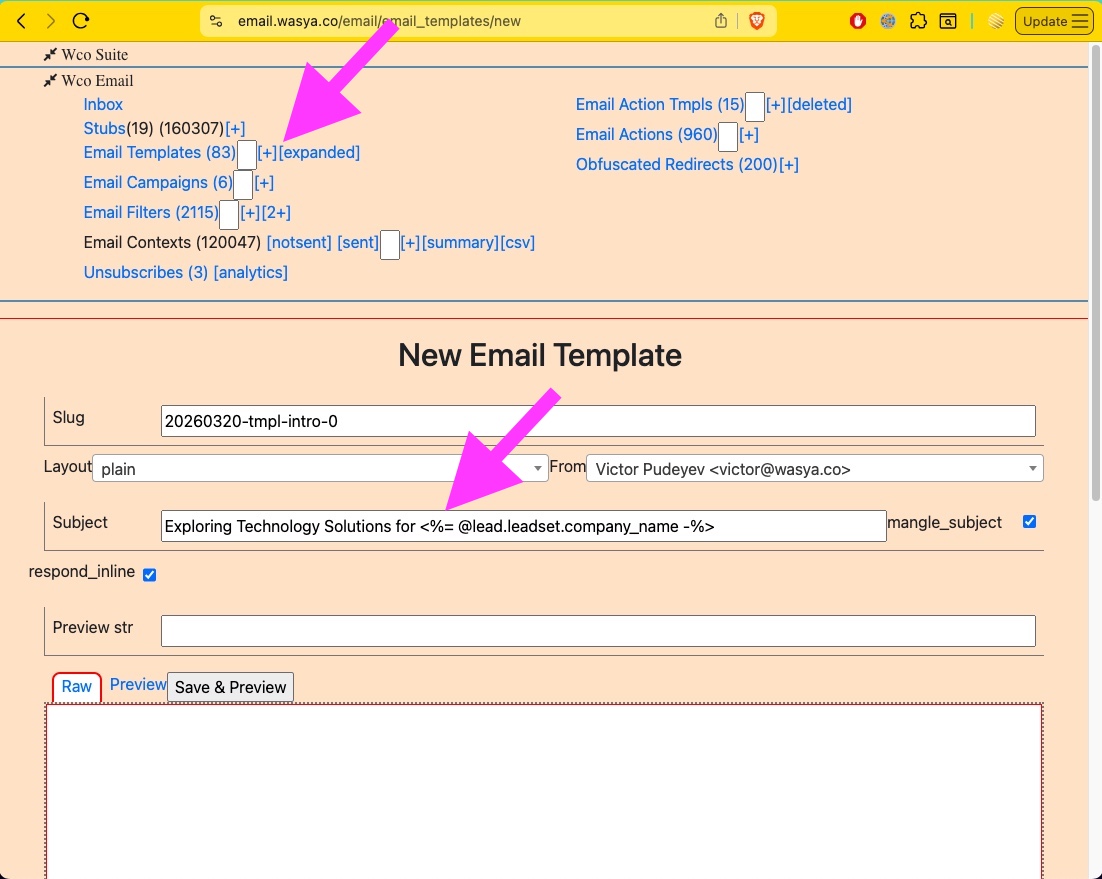Click the Brave Shields icon in the address bar
Viewport: 1102px width, 879px height.
(756, 20)
